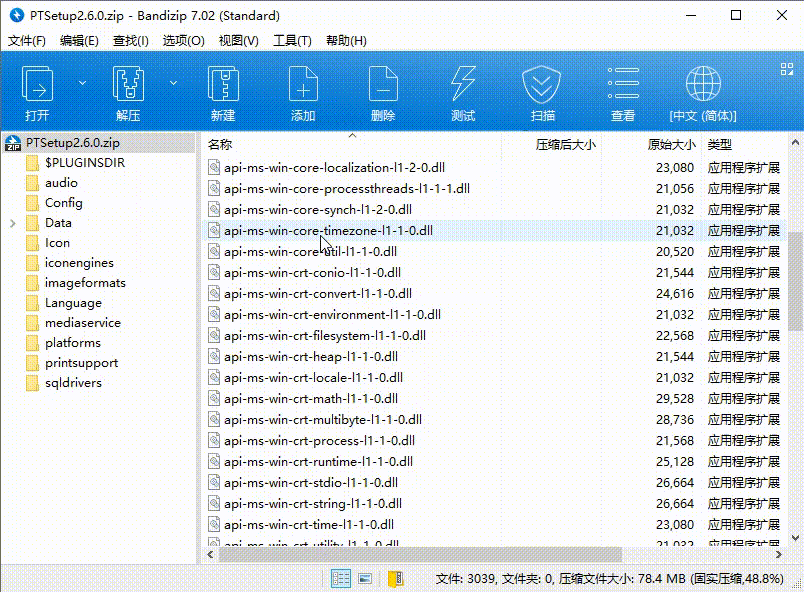Click file icon of api-ms-win-crt-runtime-l1-1-0.dll

click(214, 461)
